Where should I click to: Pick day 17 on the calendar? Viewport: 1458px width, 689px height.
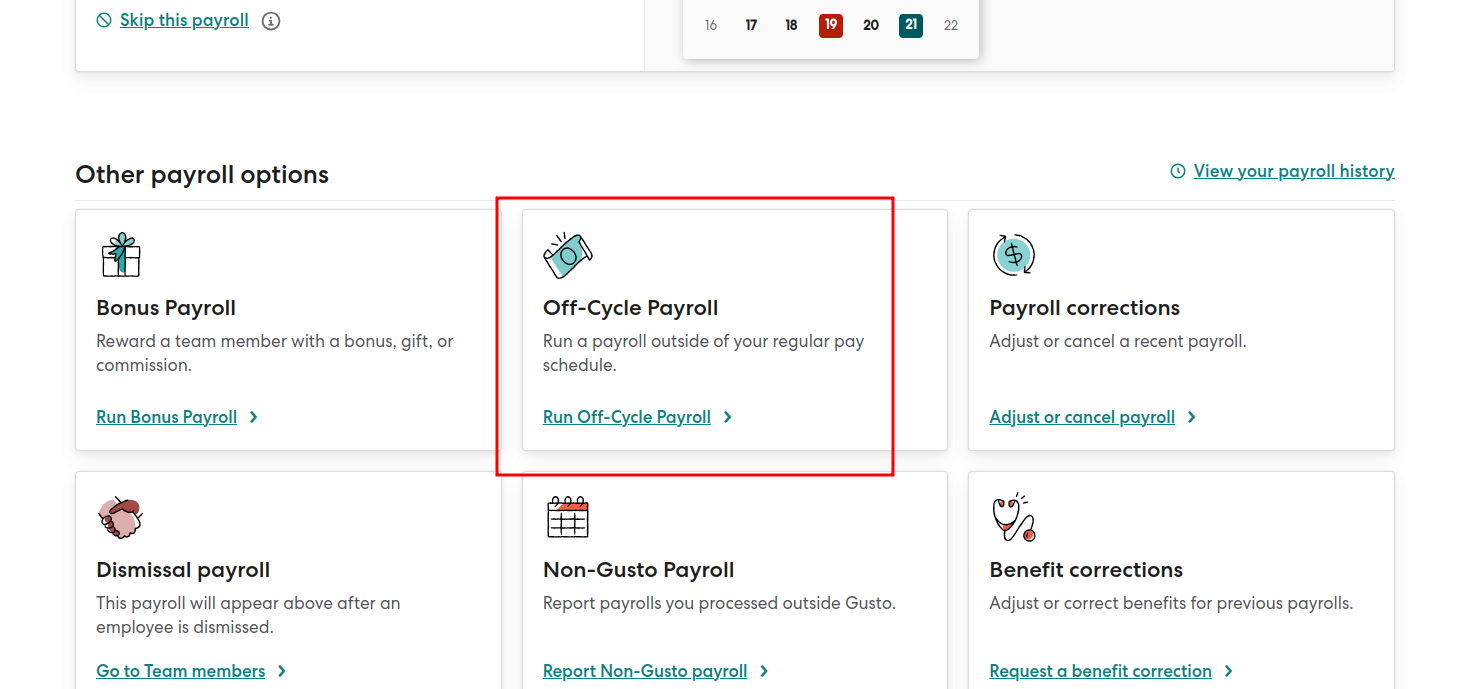(x=751, y=25)
